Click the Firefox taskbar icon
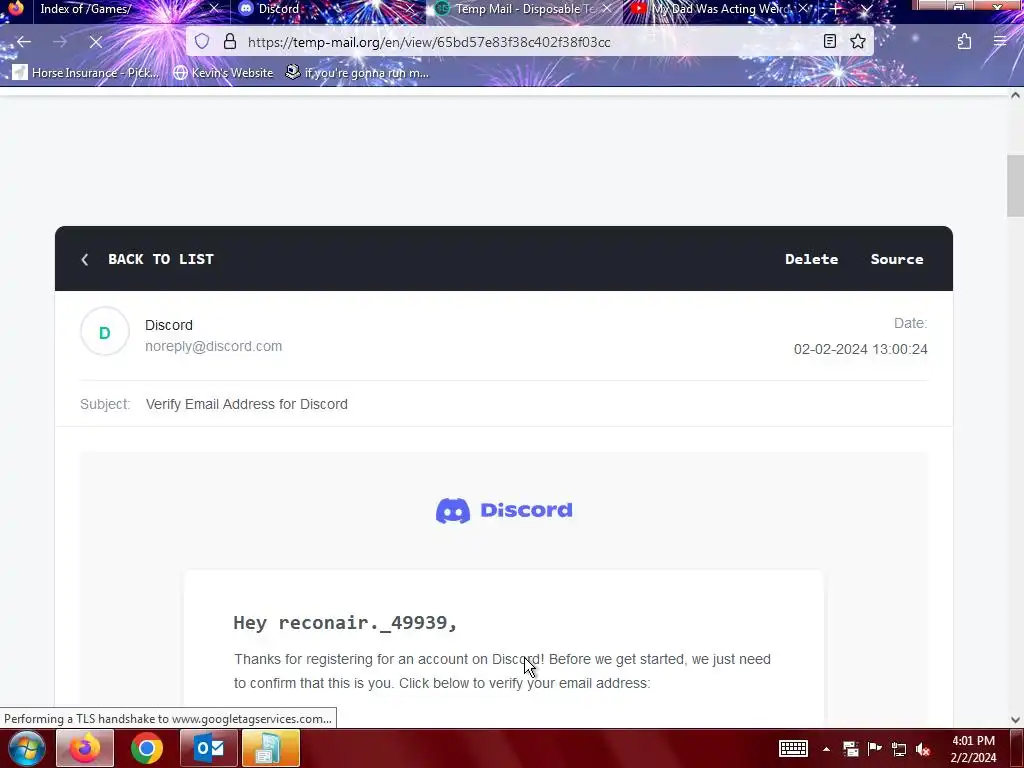This screenshot has height=768, width=1024. [x=86, y=748]
